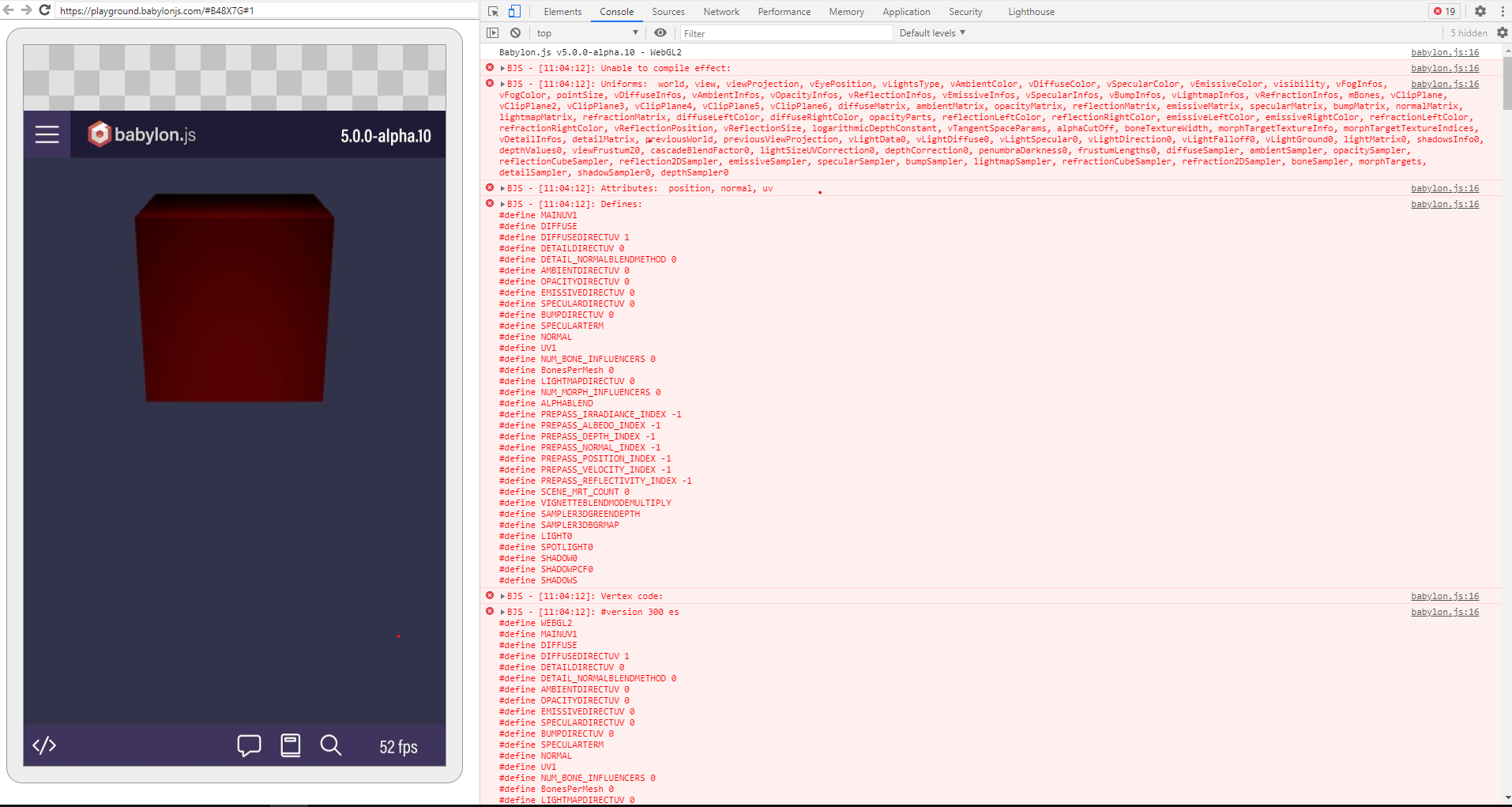Open the Babylon.js hamburger menu
This screenshot has height=807, width=1512.
click(47, 135)
